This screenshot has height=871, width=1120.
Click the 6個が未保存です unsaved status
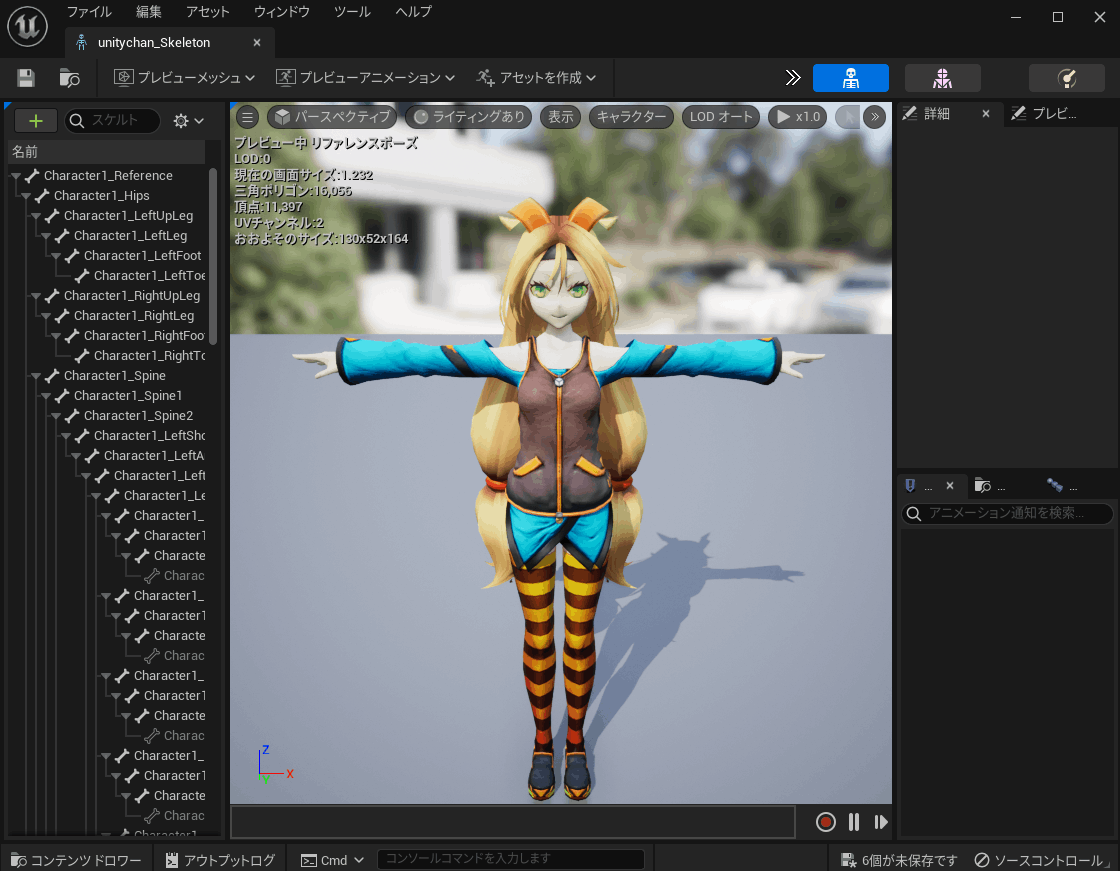[x=899, y=860]
